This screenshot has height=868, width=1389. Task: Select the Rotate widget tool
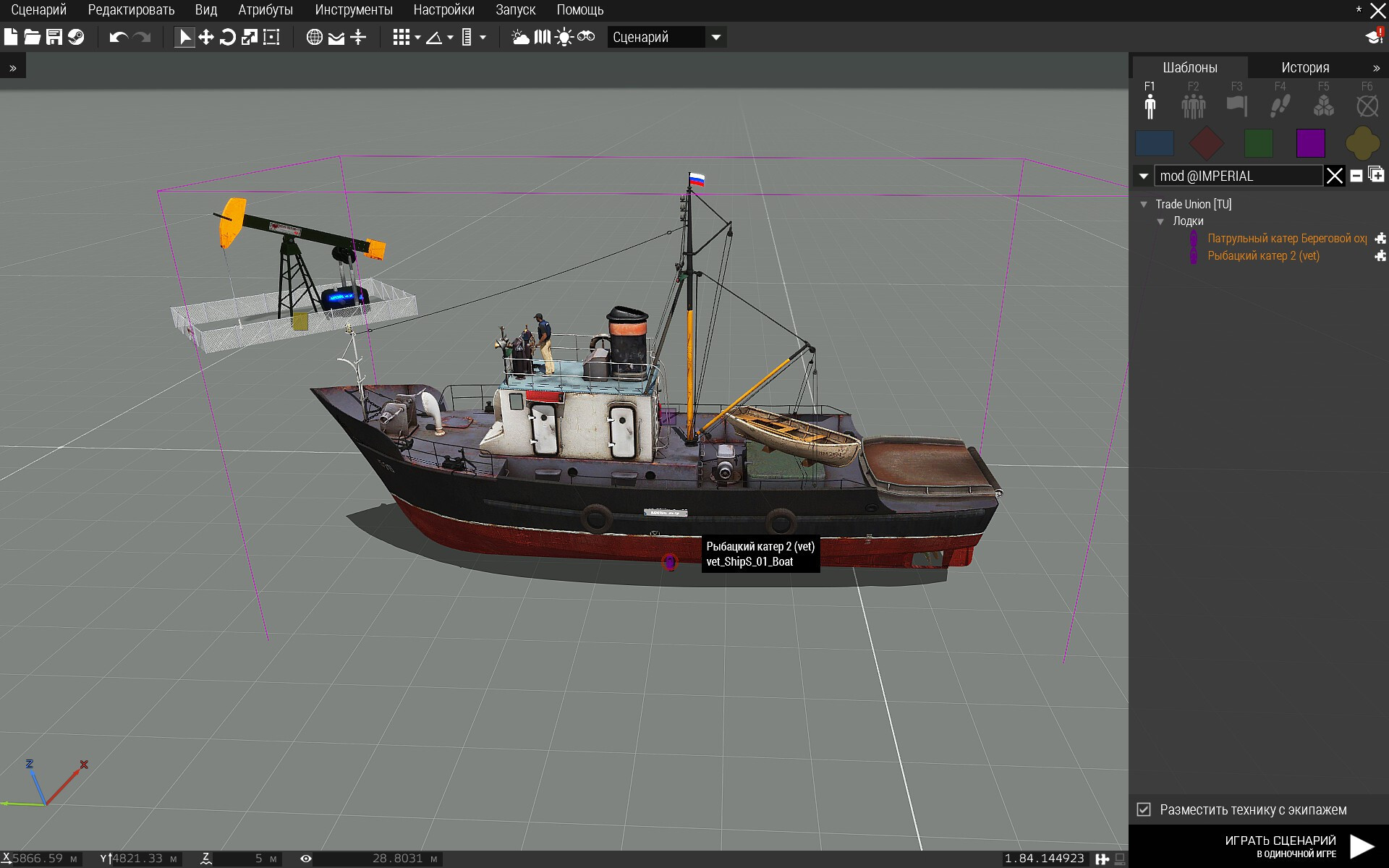(227, 38)
